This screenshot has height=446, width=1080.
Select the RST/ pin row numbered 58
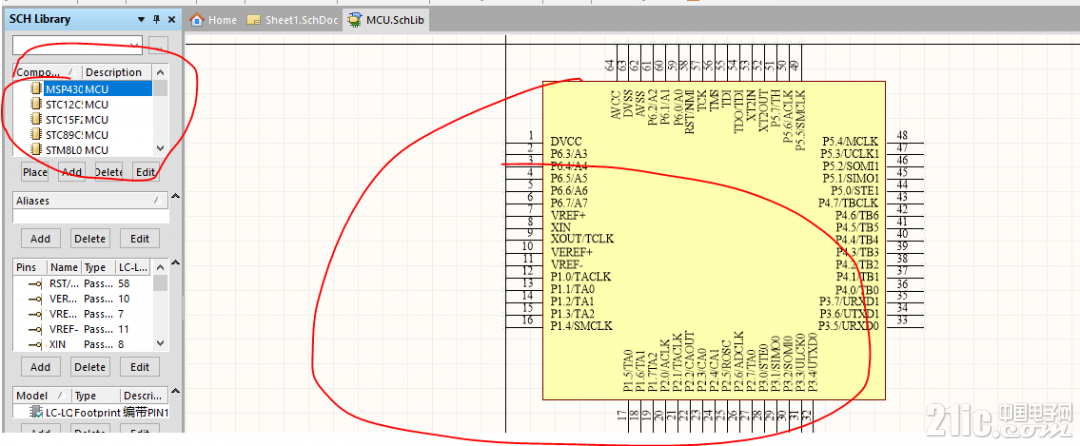click(83, 284)
